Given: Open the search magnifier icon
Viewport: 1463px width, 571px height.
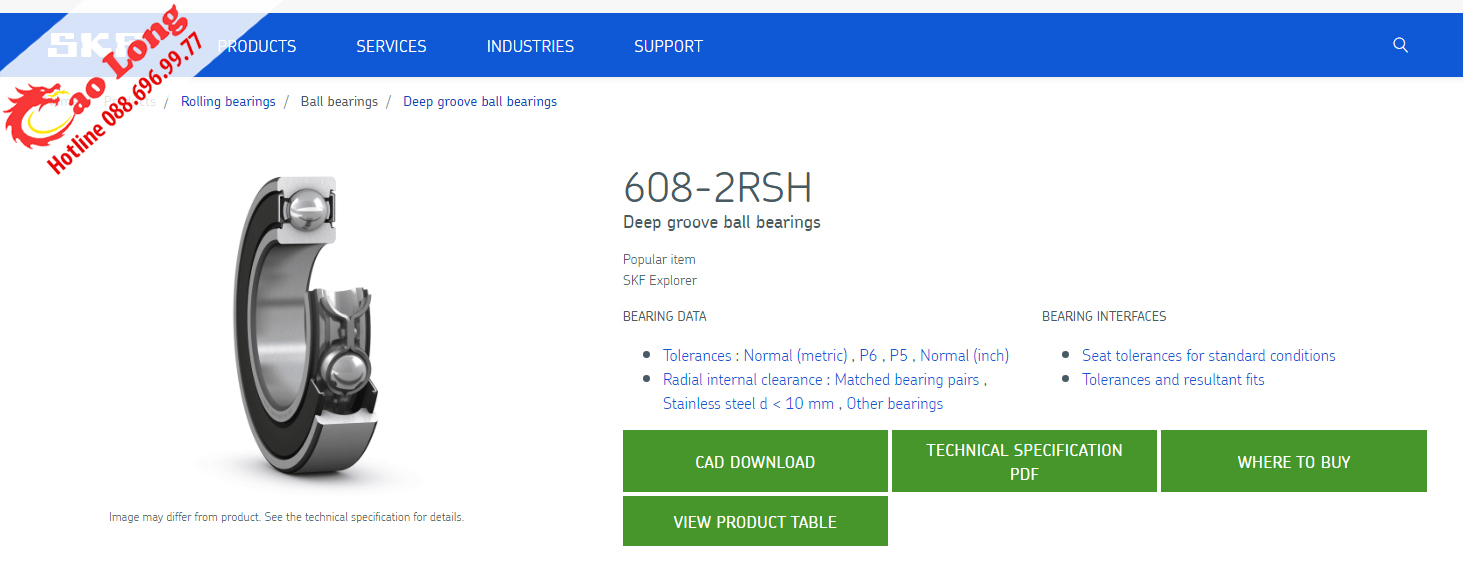Looking at the screenshot, I should coord(1400,45).
